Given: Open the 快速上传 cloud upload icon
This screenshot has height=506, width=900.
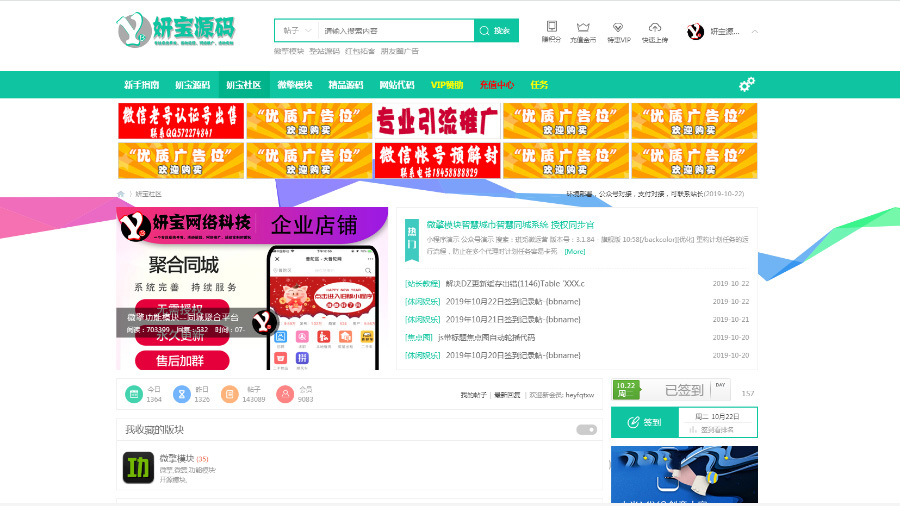Looking at the screenshot, I should pos(655,27).
